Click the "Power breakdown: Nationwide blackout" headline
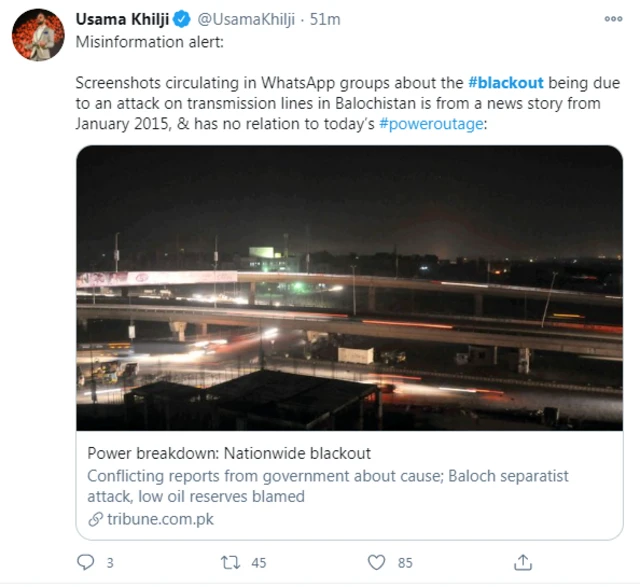The image size is (640, 587). 229,453
